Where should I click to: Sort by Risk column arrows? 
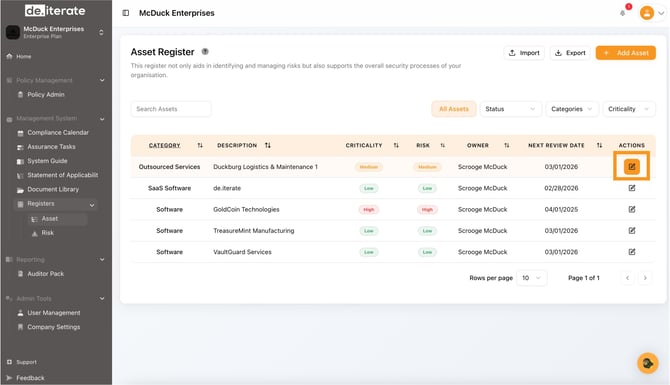coord(443,146)
